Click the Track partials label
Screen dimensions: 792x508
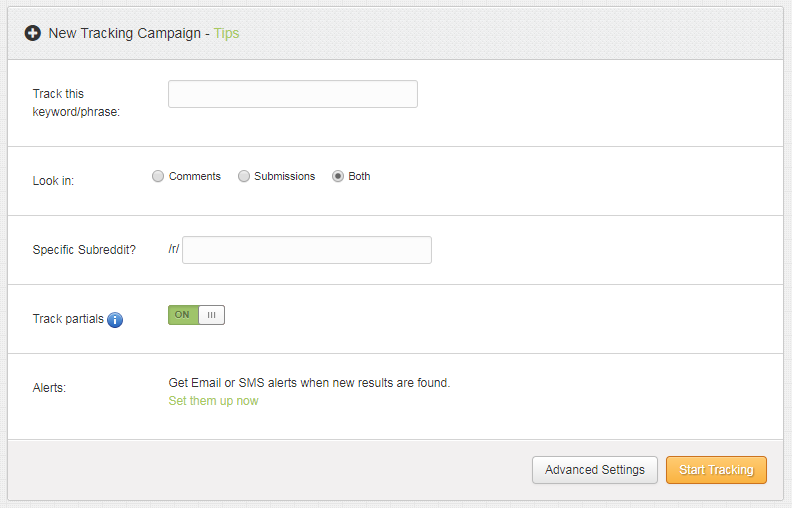(x=68, y=319)
